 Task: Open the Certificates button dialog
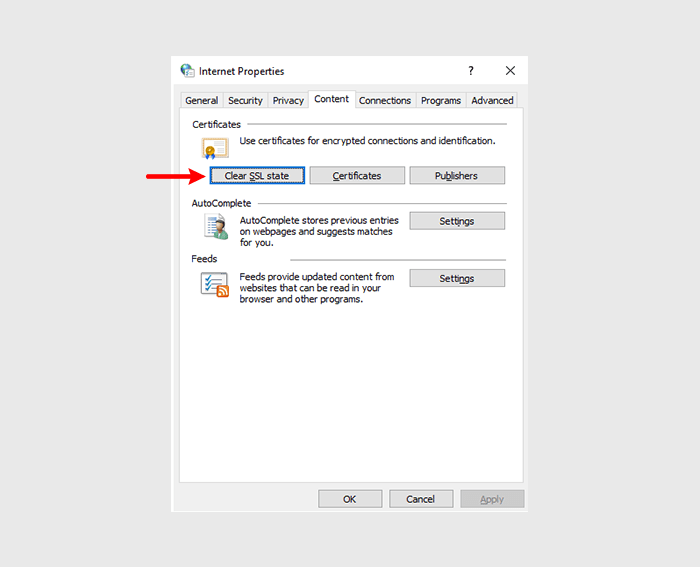(x=357, y=175)
